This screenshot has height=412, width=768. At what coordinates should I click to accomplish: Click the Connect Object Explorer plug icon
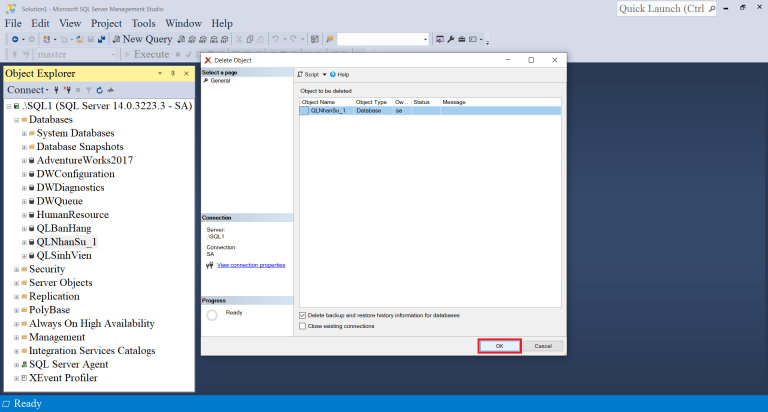point(57,90)
